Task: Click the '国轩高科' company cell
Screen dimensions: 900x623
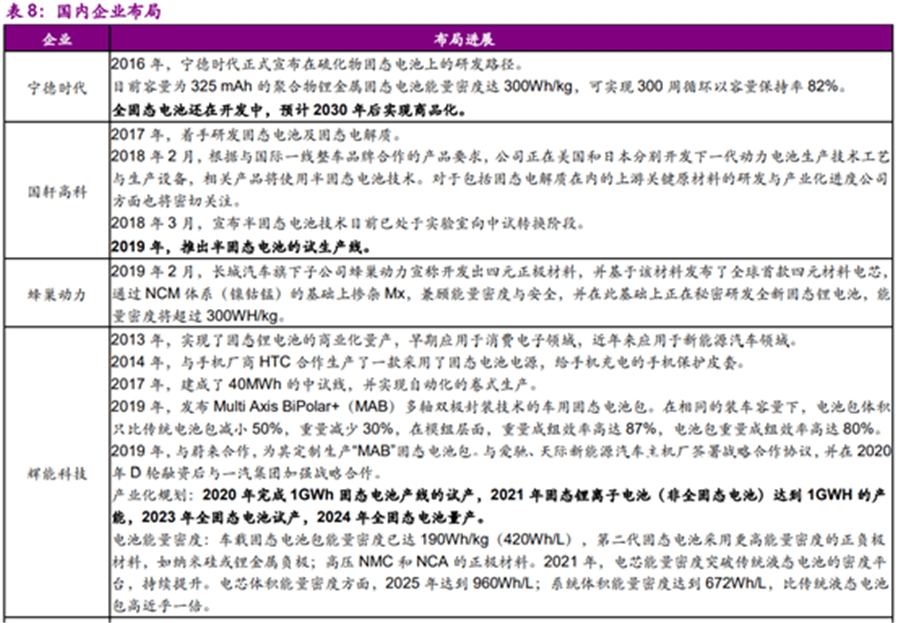Action: point(57,191)
